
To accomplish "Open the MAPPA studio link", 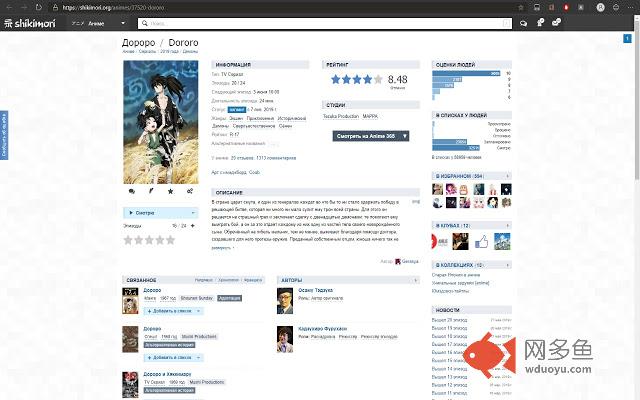I will click(x=371, y=116).
